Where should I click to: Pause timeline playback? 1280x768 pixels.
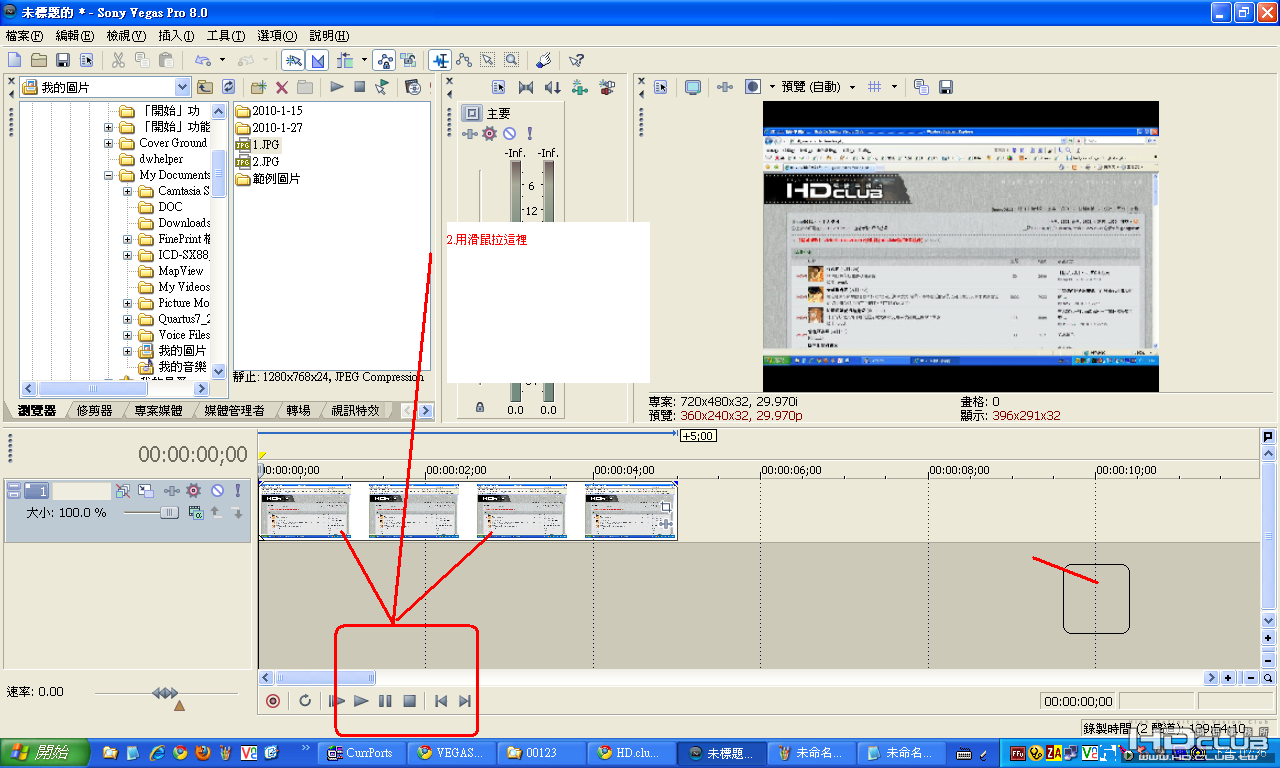coord(385,701)
